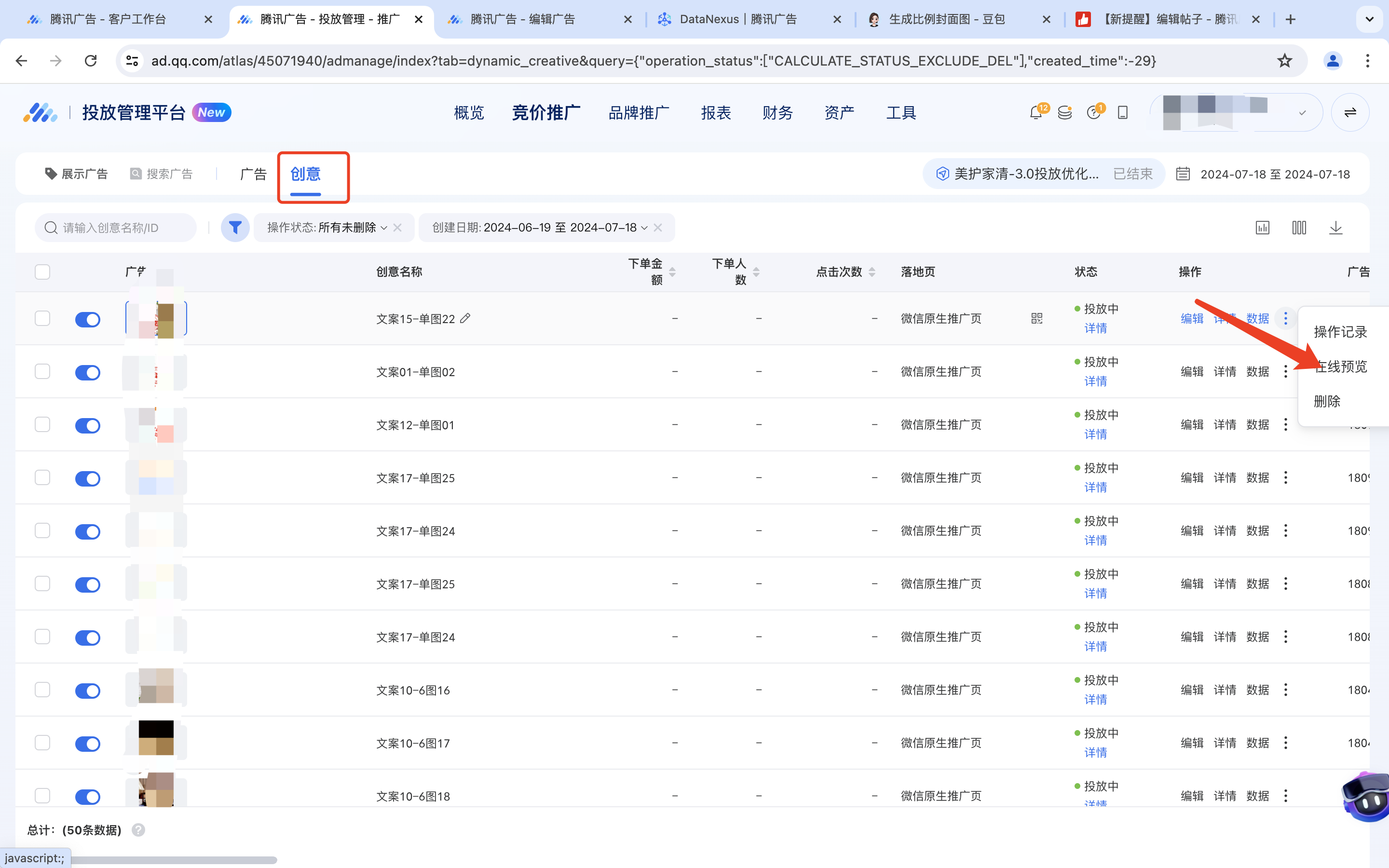Click 编辑 for row 文案15-单图22
This screenshot has height=868, width=1389.
coord(1192,319)
